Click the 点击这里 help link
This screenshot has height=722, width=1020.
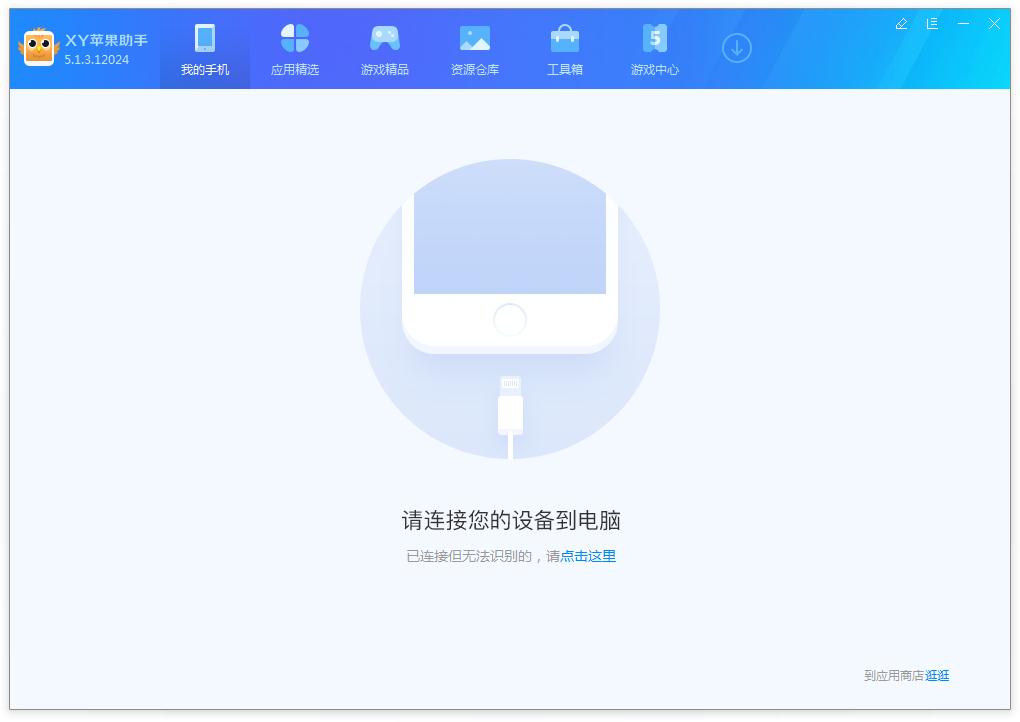coord(588,556)
